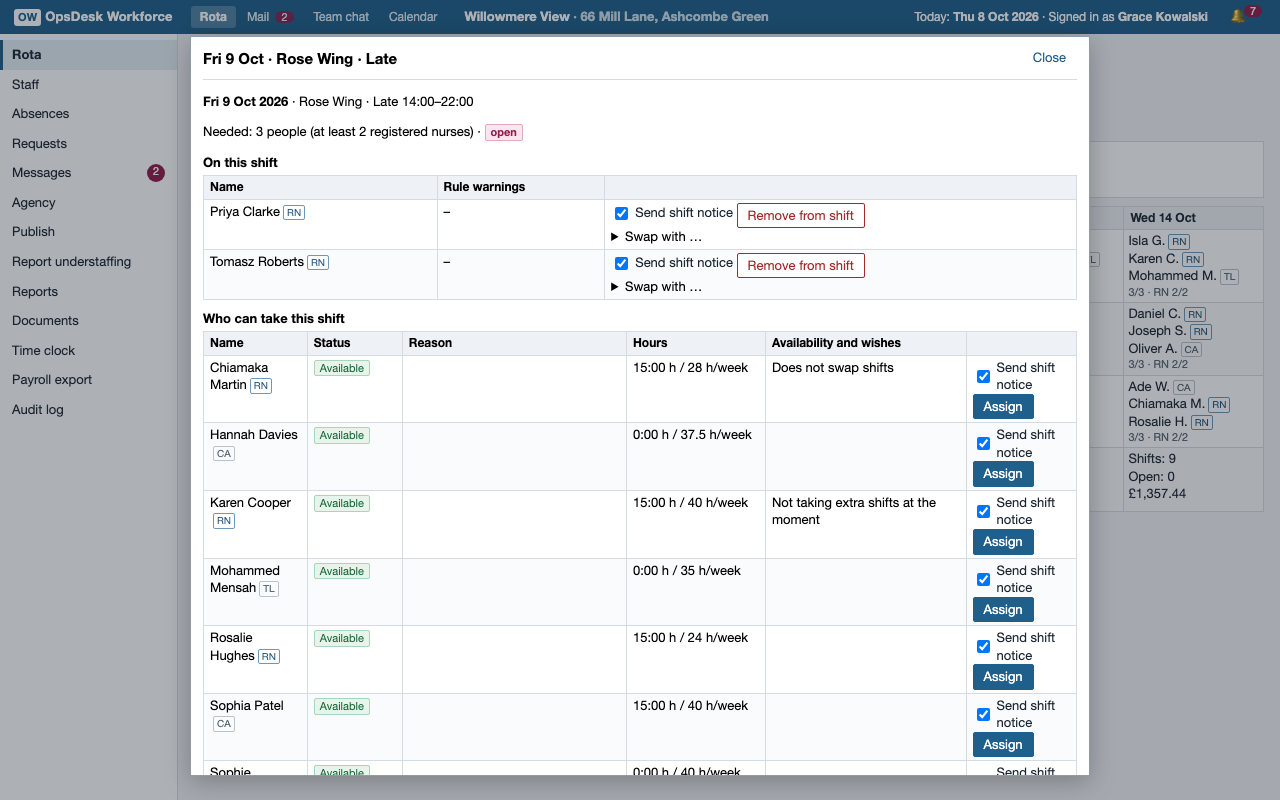Expand Swap with for Tomasz Roberts

pyautogui.click(x=657, y=287)
